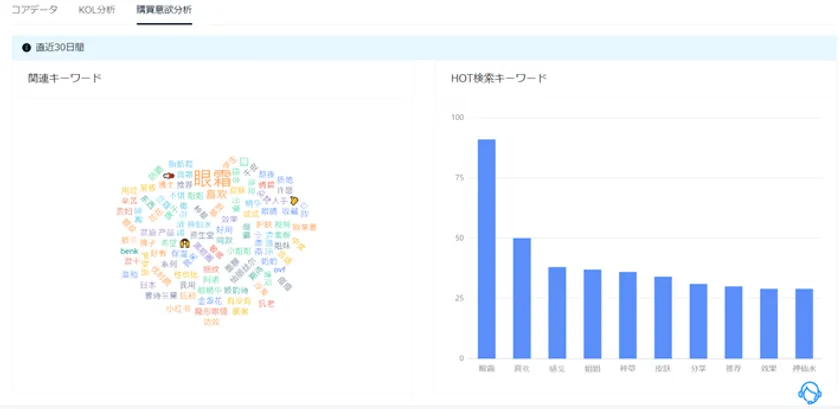
Task: Click the info icon beside 直近30日間
Action: point(26,48)
